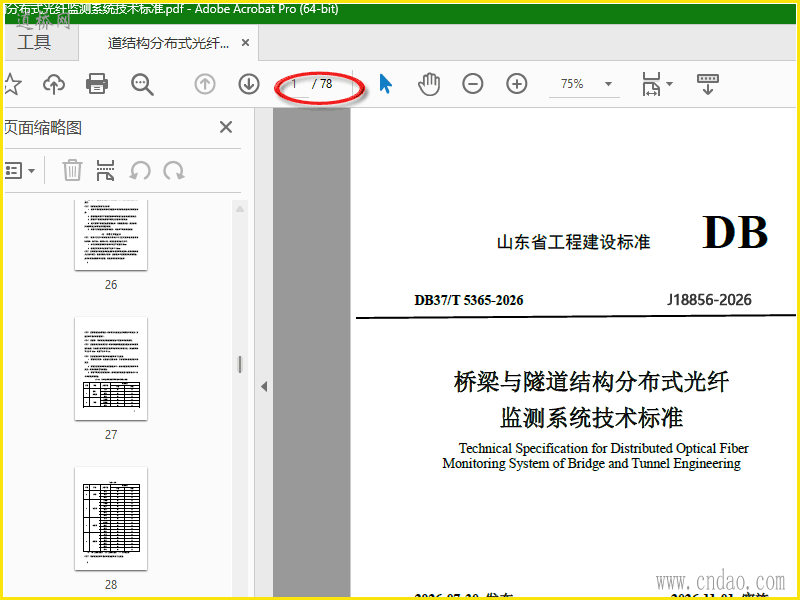Click the subtitle line 监测系统技术标准
800x600 pixels.
pos(591,418)
